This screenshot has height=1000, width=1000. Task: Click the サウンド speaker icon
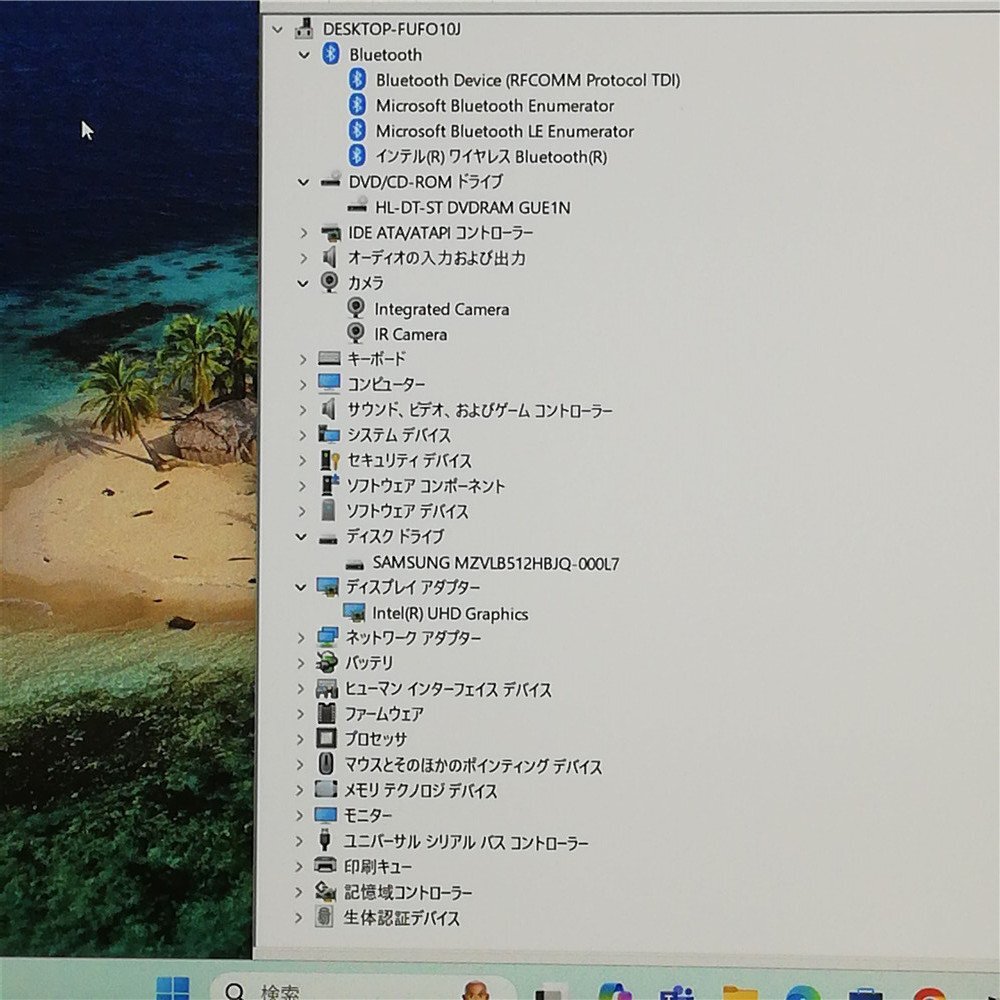point(329,409)
